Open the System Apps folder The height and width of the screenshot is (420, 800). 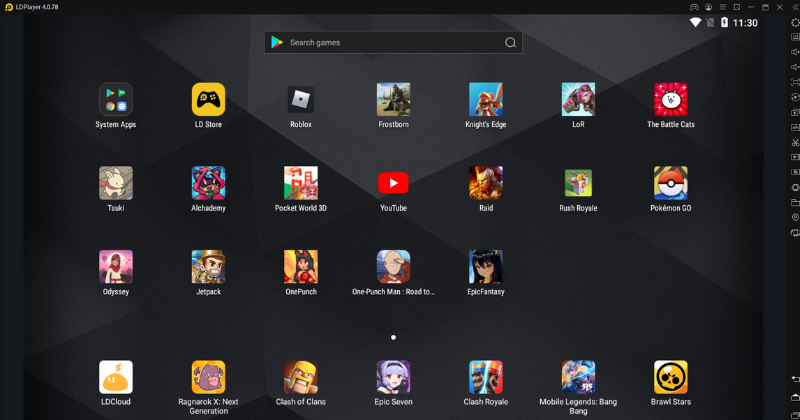[x=116, y=100]
